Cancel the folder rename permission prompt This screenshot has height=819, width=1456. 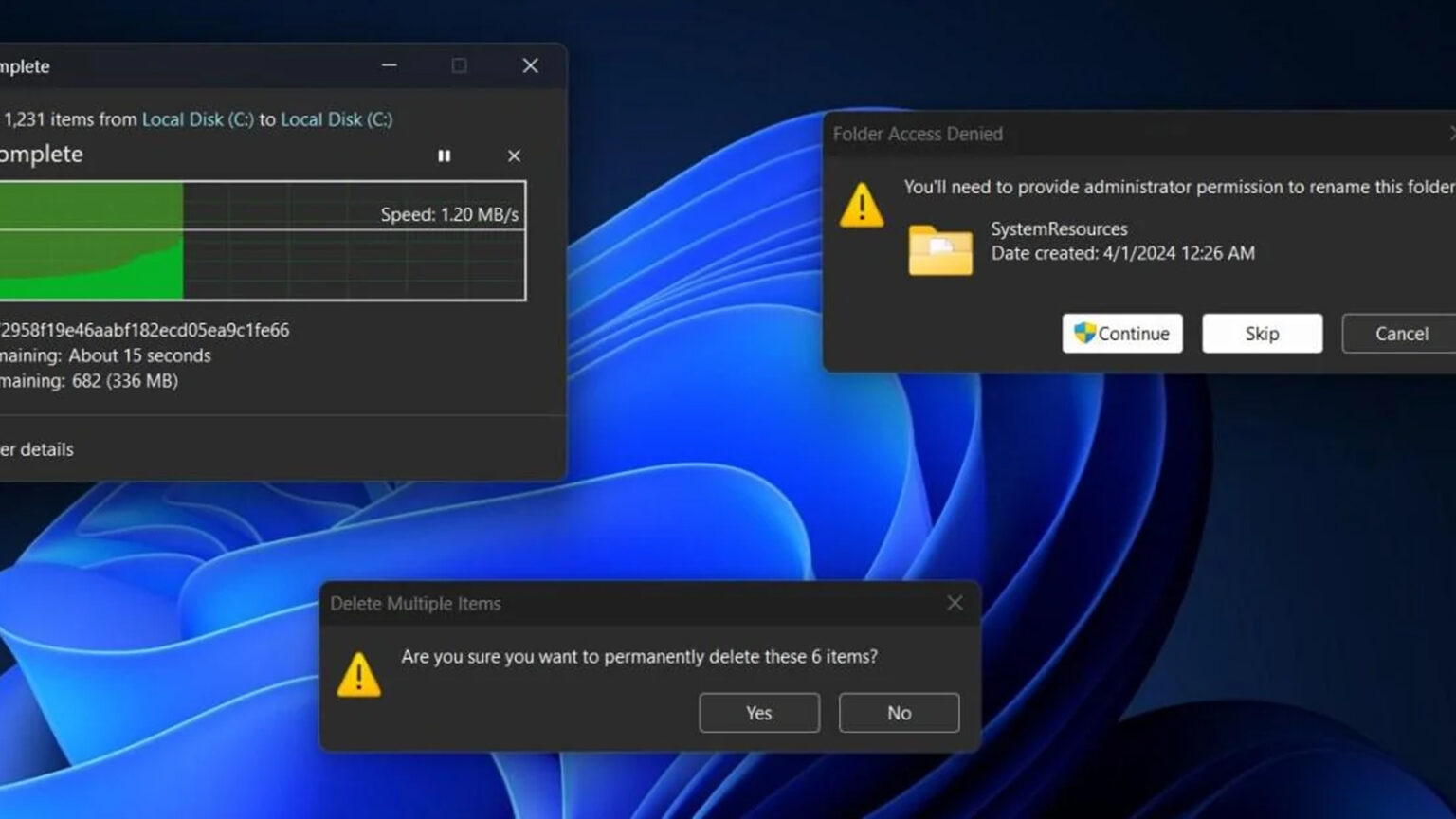(x=1399, y=334)
